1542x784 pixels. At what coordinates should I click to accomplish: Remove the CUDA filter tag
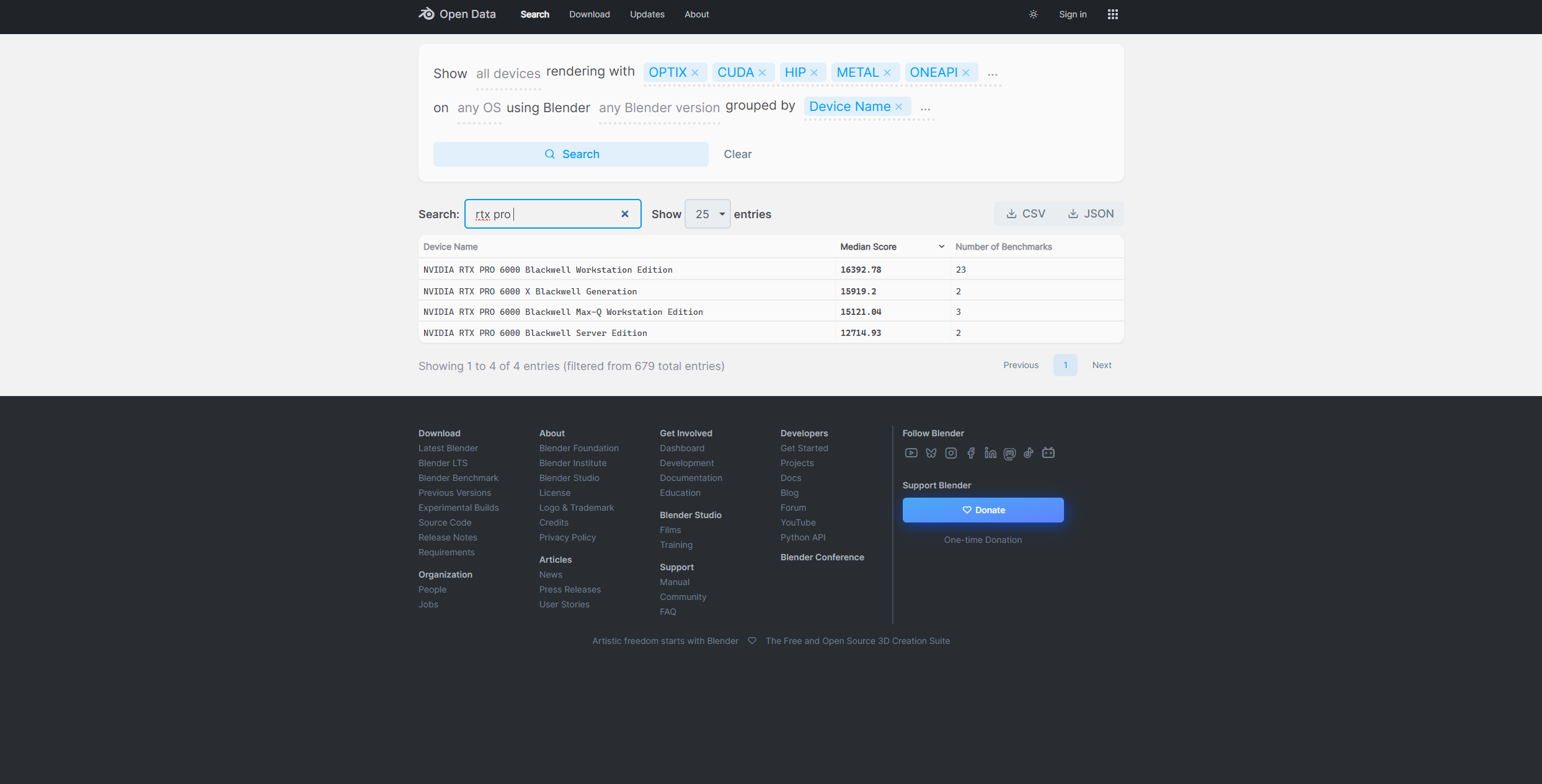click(762, 73)
